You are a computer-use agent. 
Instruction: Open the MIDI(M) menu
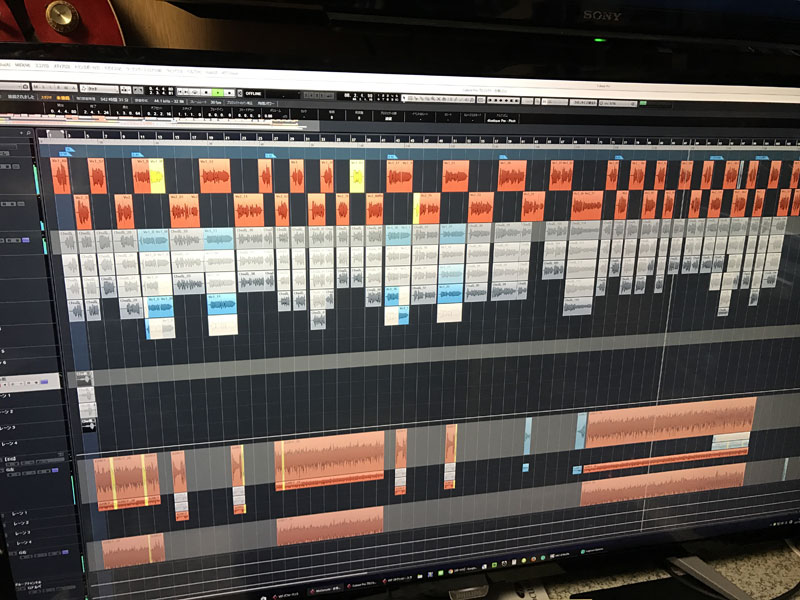[22, 65]
